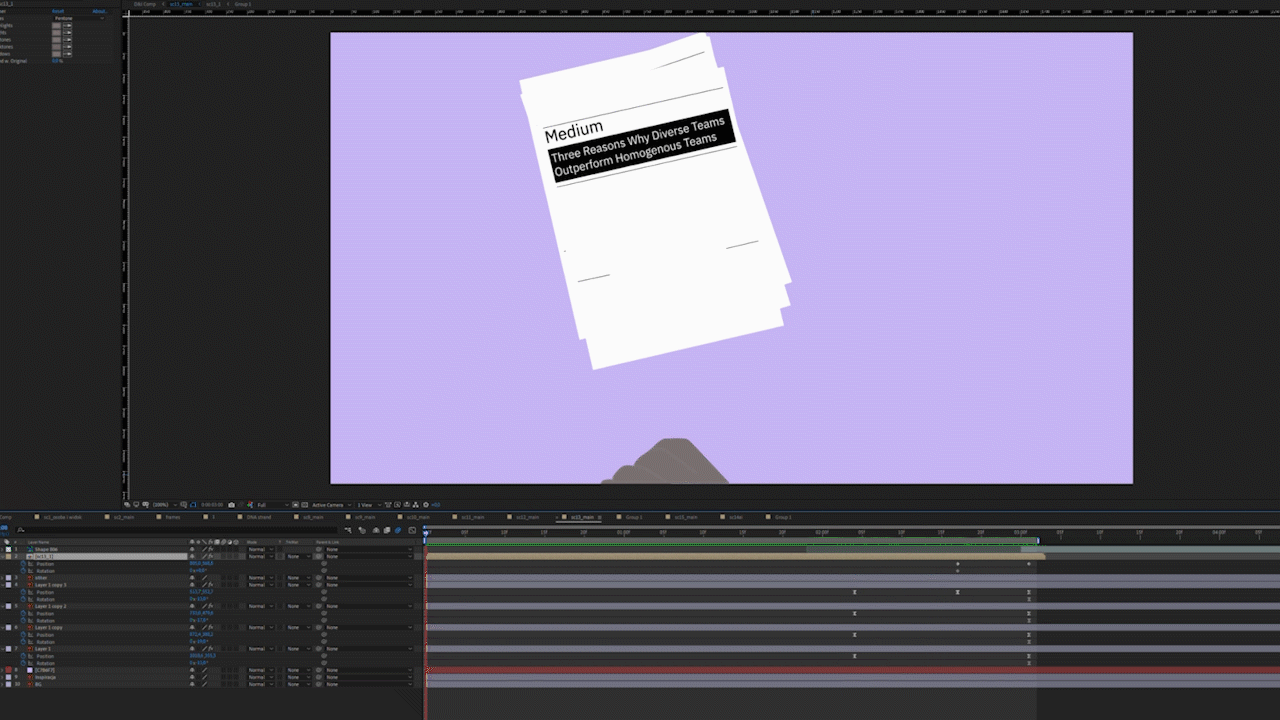The height and width of the screenshot is (720, 1280).
Task: Open sc13_1 in the viewer breadcrumb
Action: [x=213, y=4]
